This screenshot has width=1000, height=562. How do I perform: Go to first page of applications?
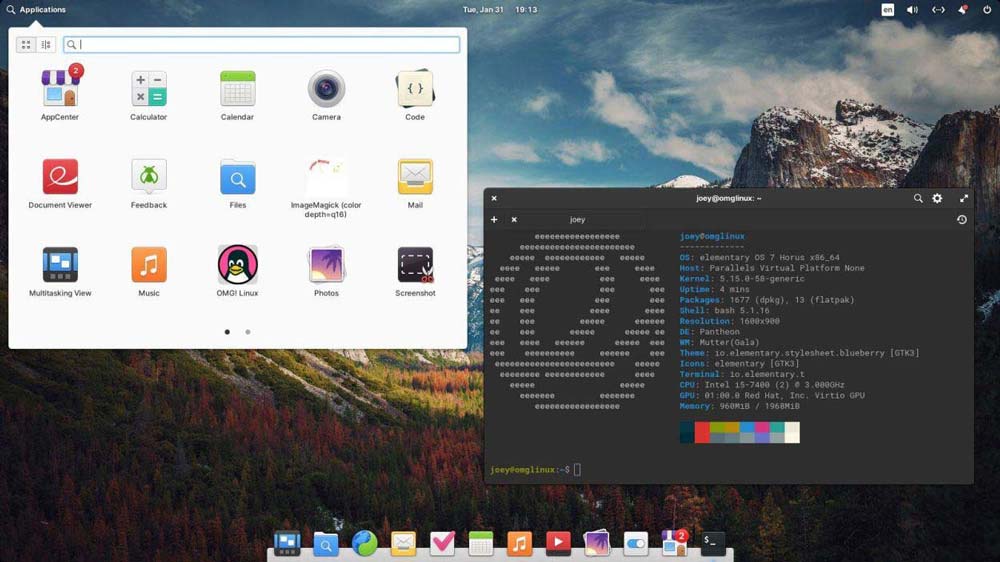tap(227, 332)
